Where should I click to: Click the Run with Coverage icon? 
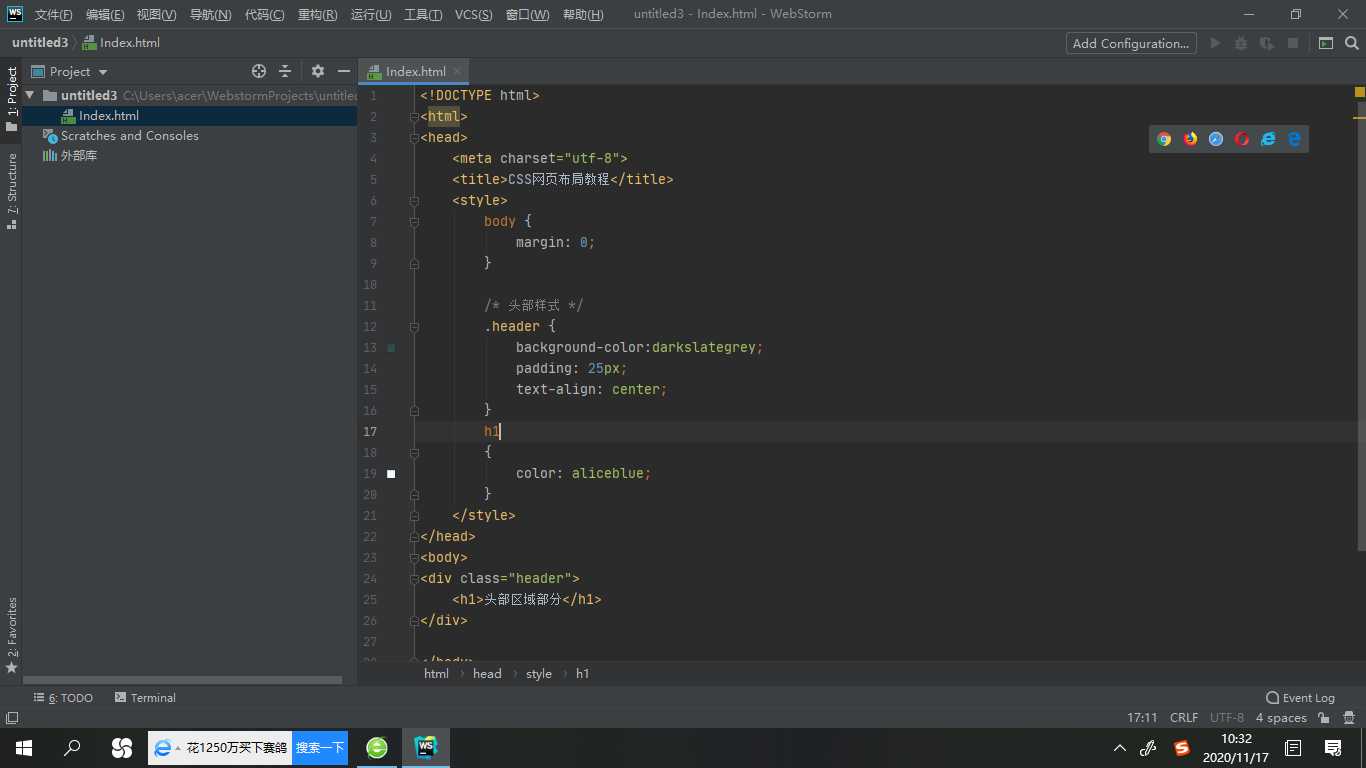[x=1267, y=43]
